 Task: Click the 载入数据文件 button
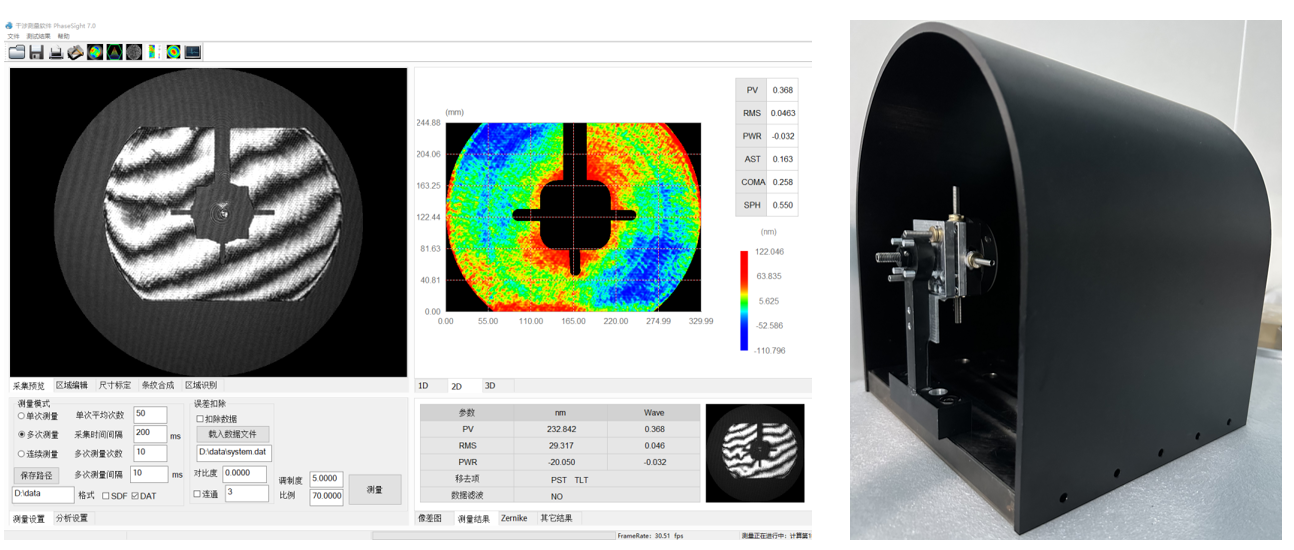(232, 434)
